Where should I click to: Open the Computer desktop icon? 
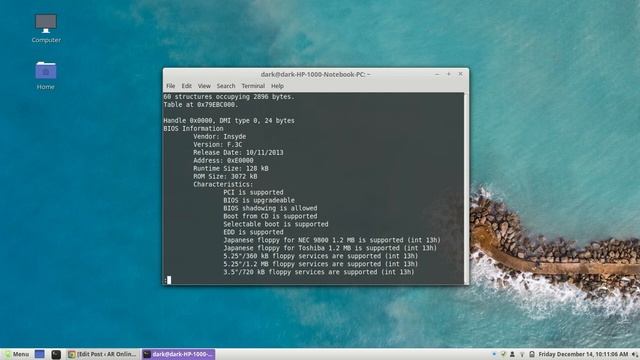coord(46,28)
